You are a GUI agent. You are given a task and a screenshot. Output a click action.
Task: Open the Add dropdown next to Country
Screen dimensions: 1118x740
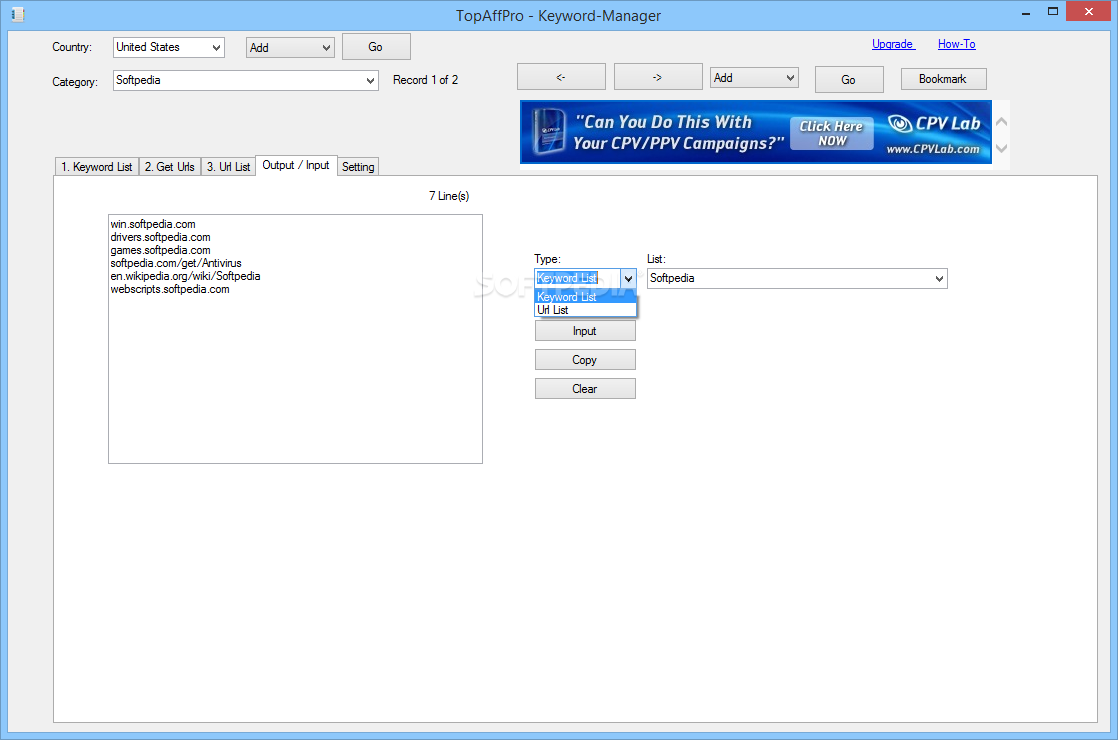[290, 48]
